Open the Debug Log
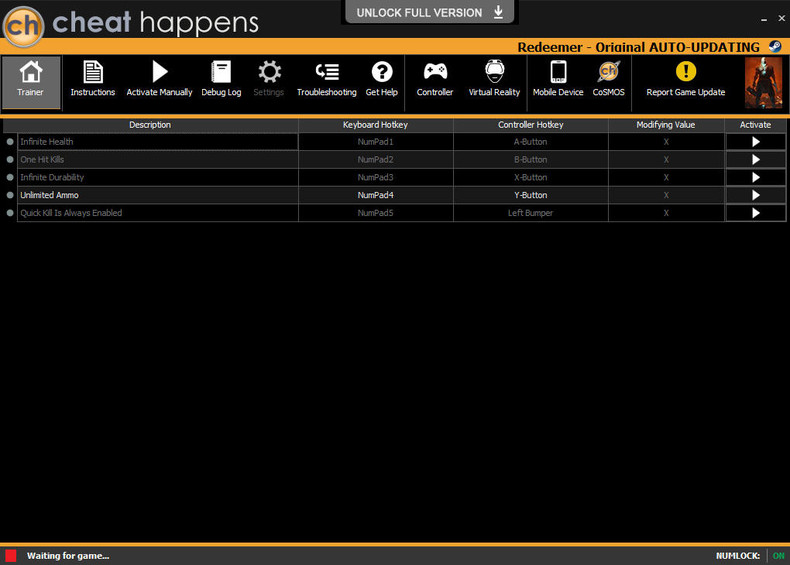This screenshot has height=565, width=790. (221, 79)
